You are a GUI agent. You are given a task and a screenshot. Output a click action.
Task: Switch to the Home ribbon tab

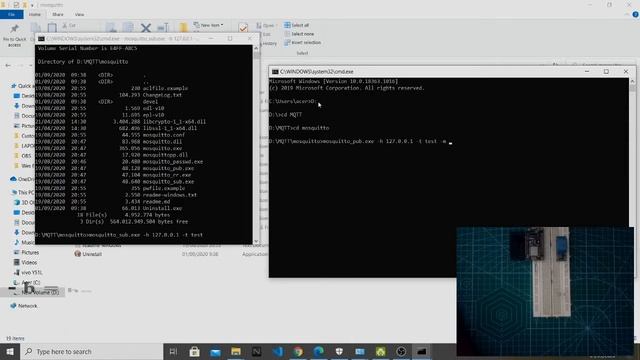pos(35,14)
